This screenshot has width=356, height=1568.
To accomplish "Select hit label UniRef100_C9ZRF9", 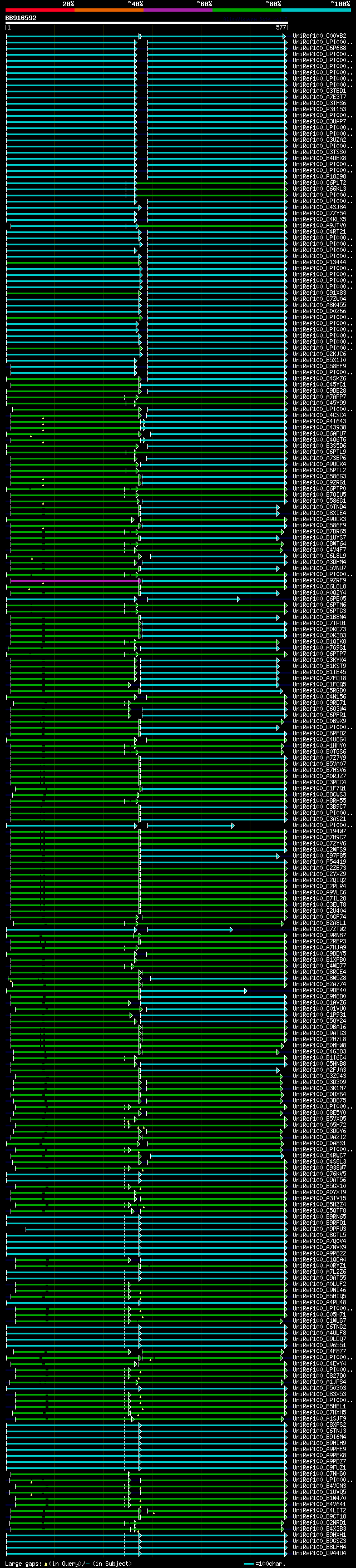I will [319, 581].
